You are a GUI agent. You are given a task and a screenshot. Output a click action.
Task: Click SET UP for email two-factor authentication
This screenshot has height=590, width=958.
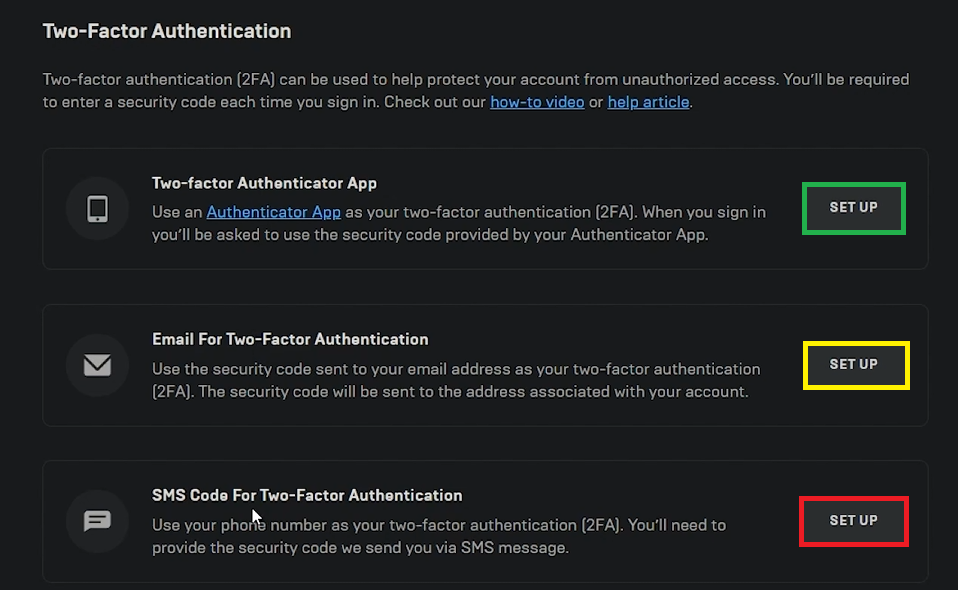(855, 365)
